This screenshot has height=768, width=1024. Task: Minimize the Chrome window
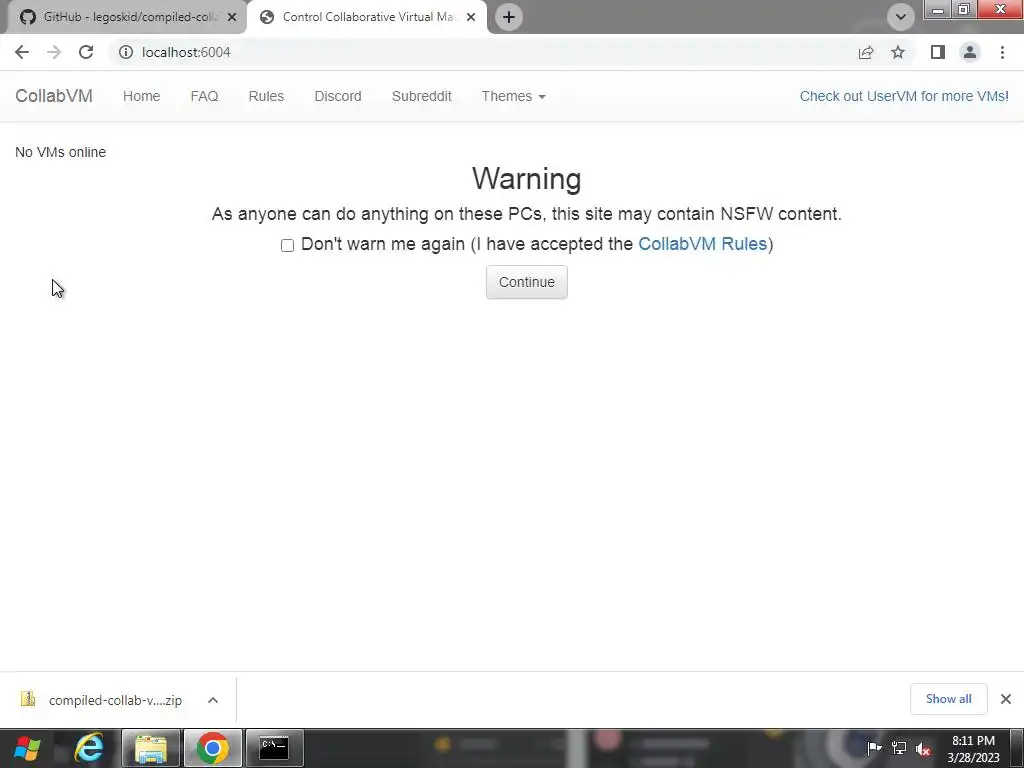(938, 10)
